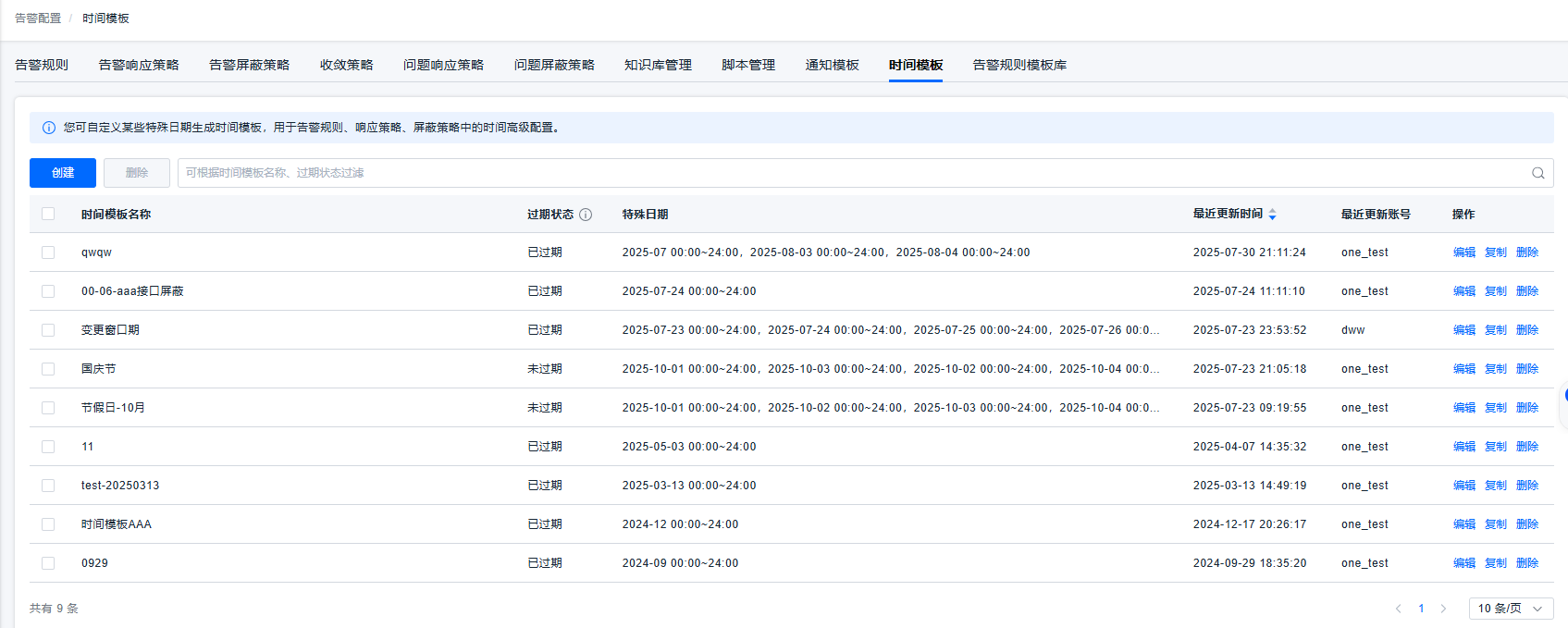1568x628 pixels.
Task: Tick the select-all header checkbox
Action: click(x=48, y=214)
